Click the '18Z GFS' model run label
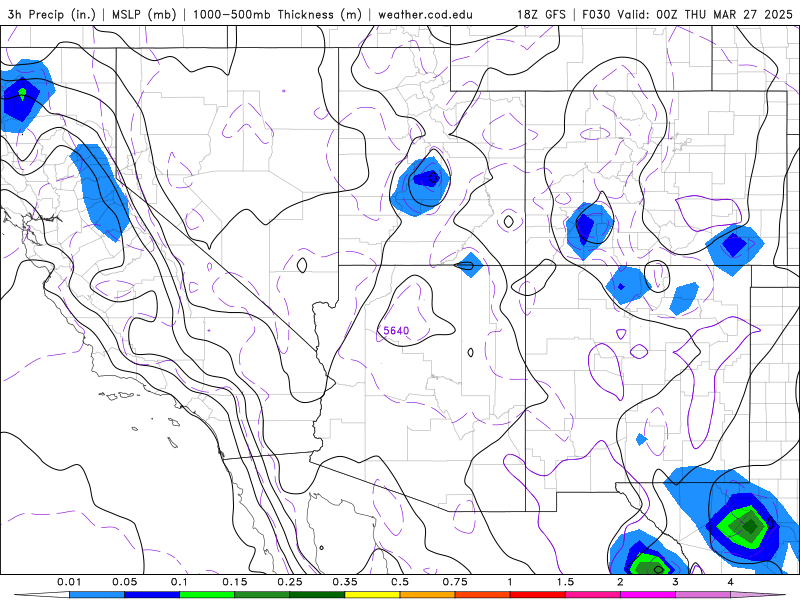The image size is (800, 600). coord(541,14)
